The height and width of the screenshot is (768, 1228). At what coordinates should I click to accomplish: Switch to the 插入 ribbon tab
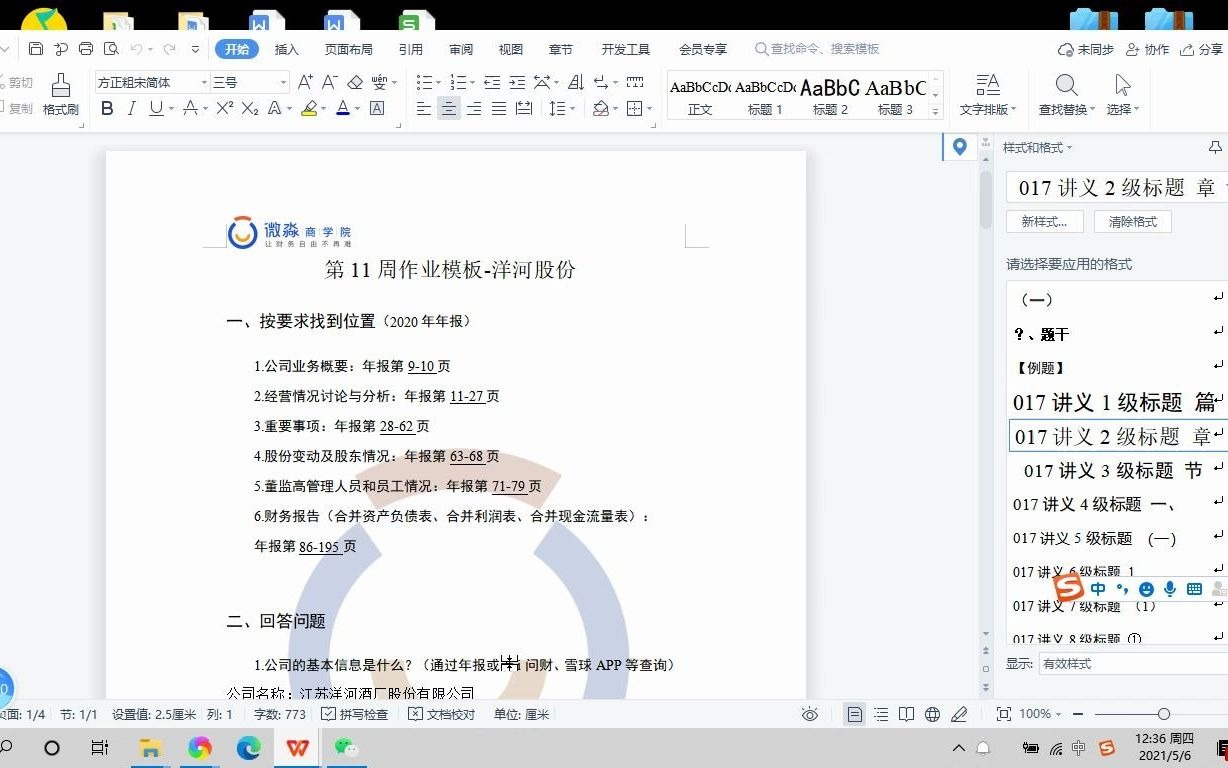point(287,47)
